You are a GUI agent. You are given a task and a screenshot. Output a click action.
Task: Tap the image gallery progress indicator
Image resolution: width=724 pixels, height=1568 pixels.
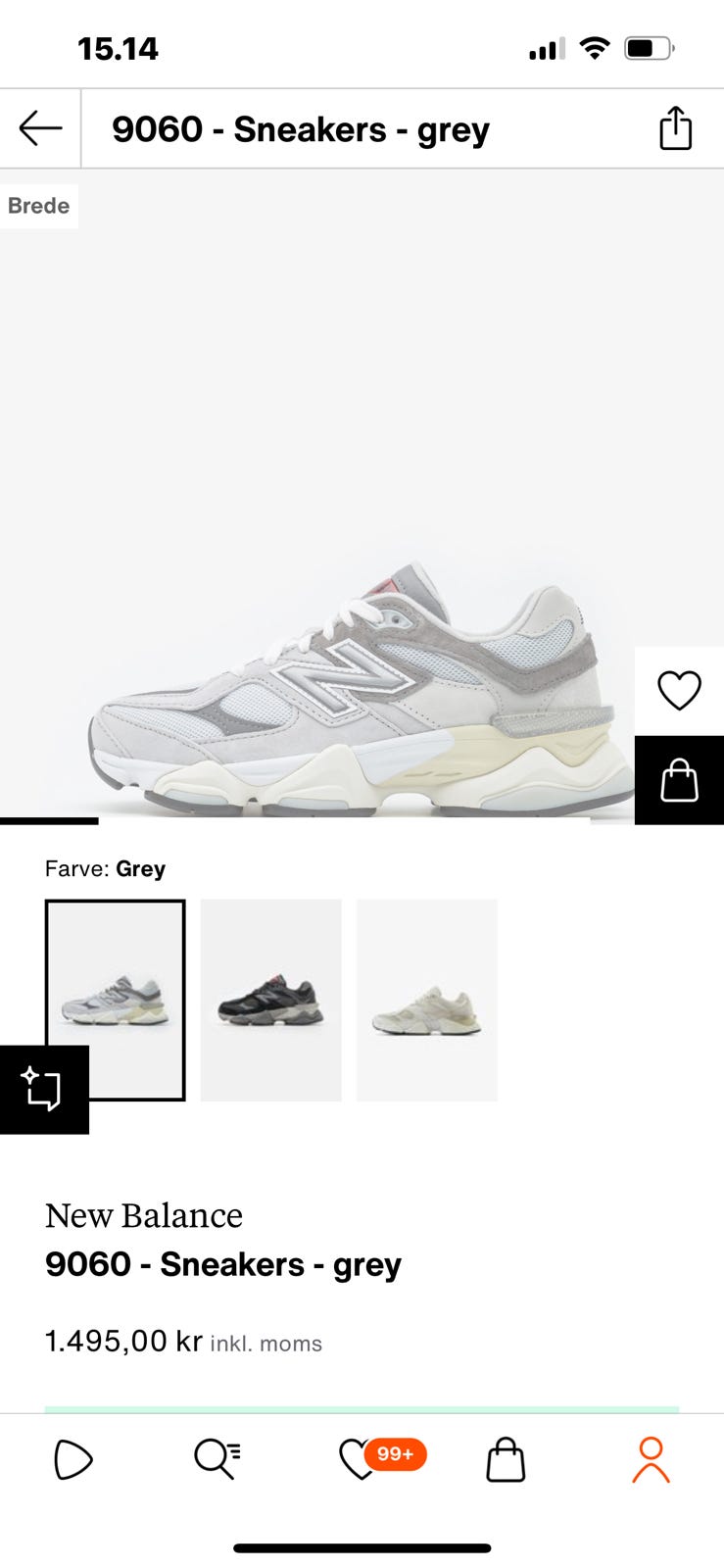point(49,821)
